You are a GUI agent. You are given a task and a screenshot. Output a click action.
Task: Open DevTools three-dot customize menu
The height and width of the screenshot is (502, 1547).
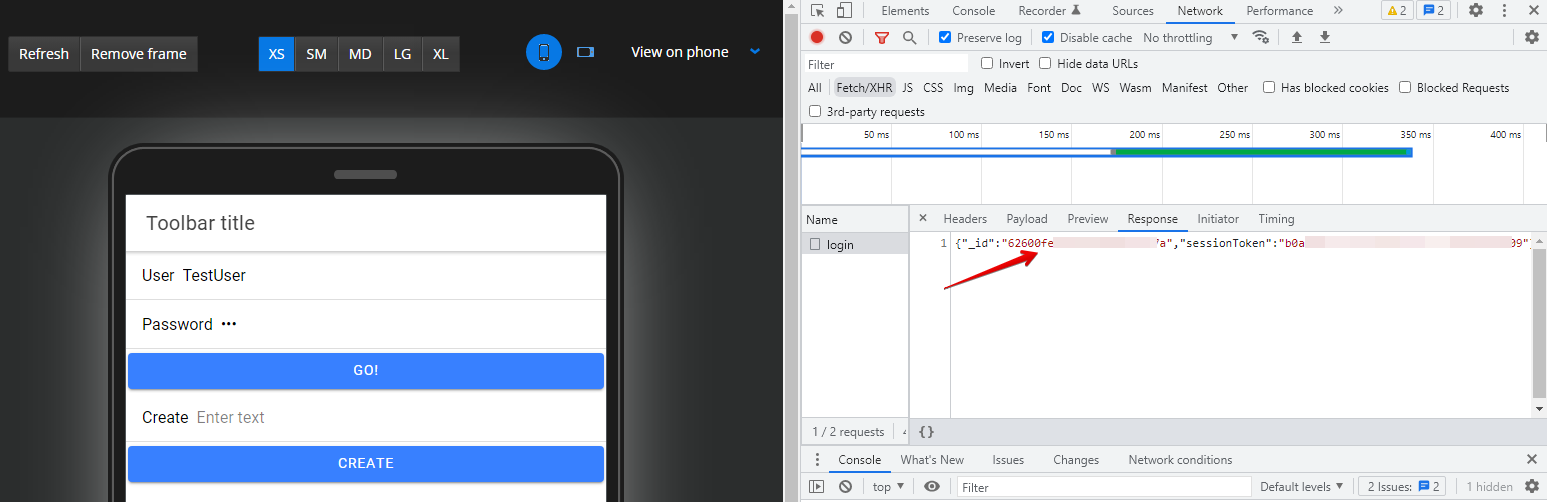click(1504, 11)
